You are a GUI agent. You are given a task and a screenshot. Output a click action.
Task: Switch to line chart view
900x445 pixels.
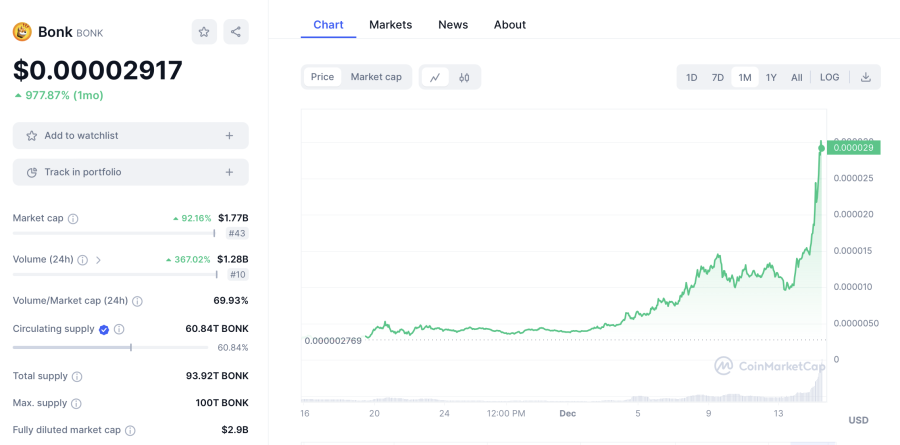pos(435,77)
